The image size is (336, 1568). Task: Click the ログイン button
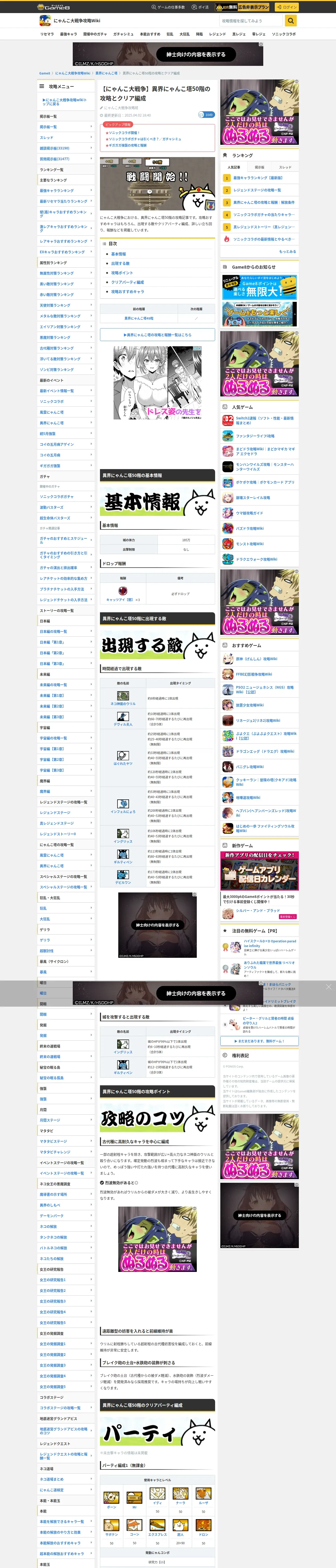[x=287, y=7]
